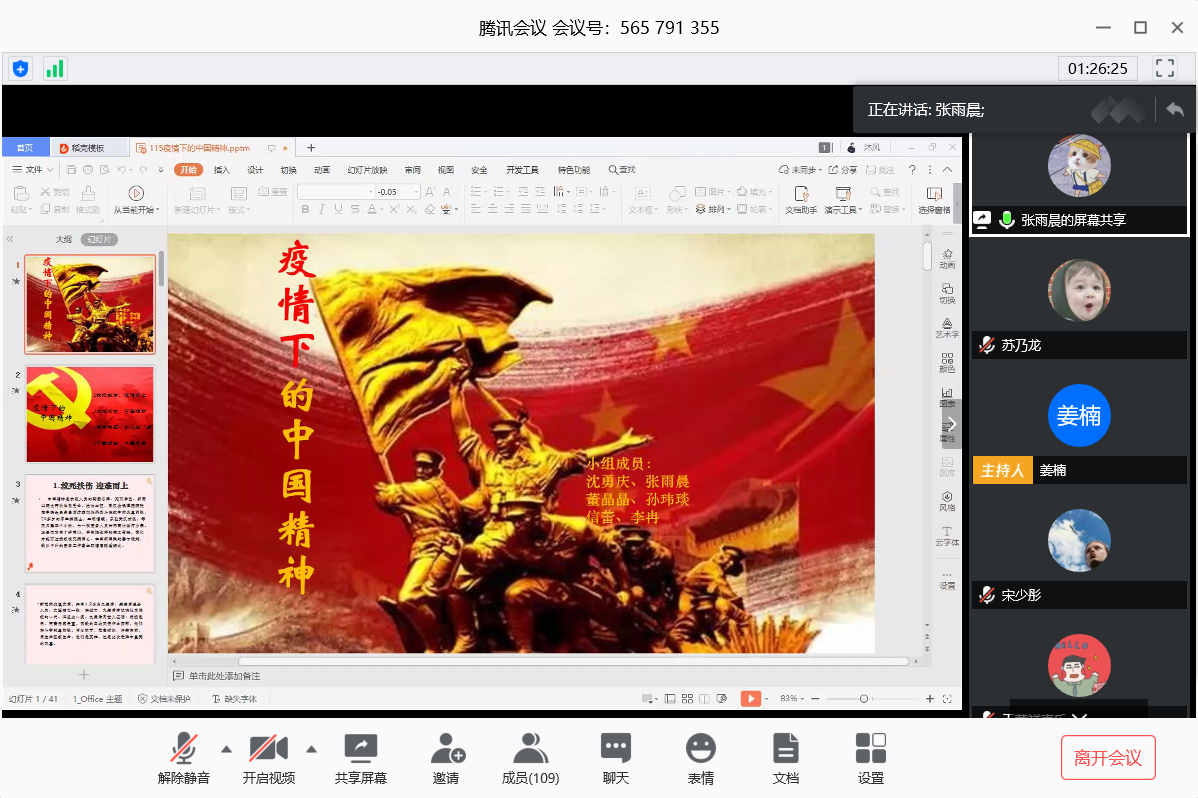Image resolution: width=1198 pixels, height=798 pixels.
Task: Select host 姜楠's blue avatar
Action: coord(1079,415)
